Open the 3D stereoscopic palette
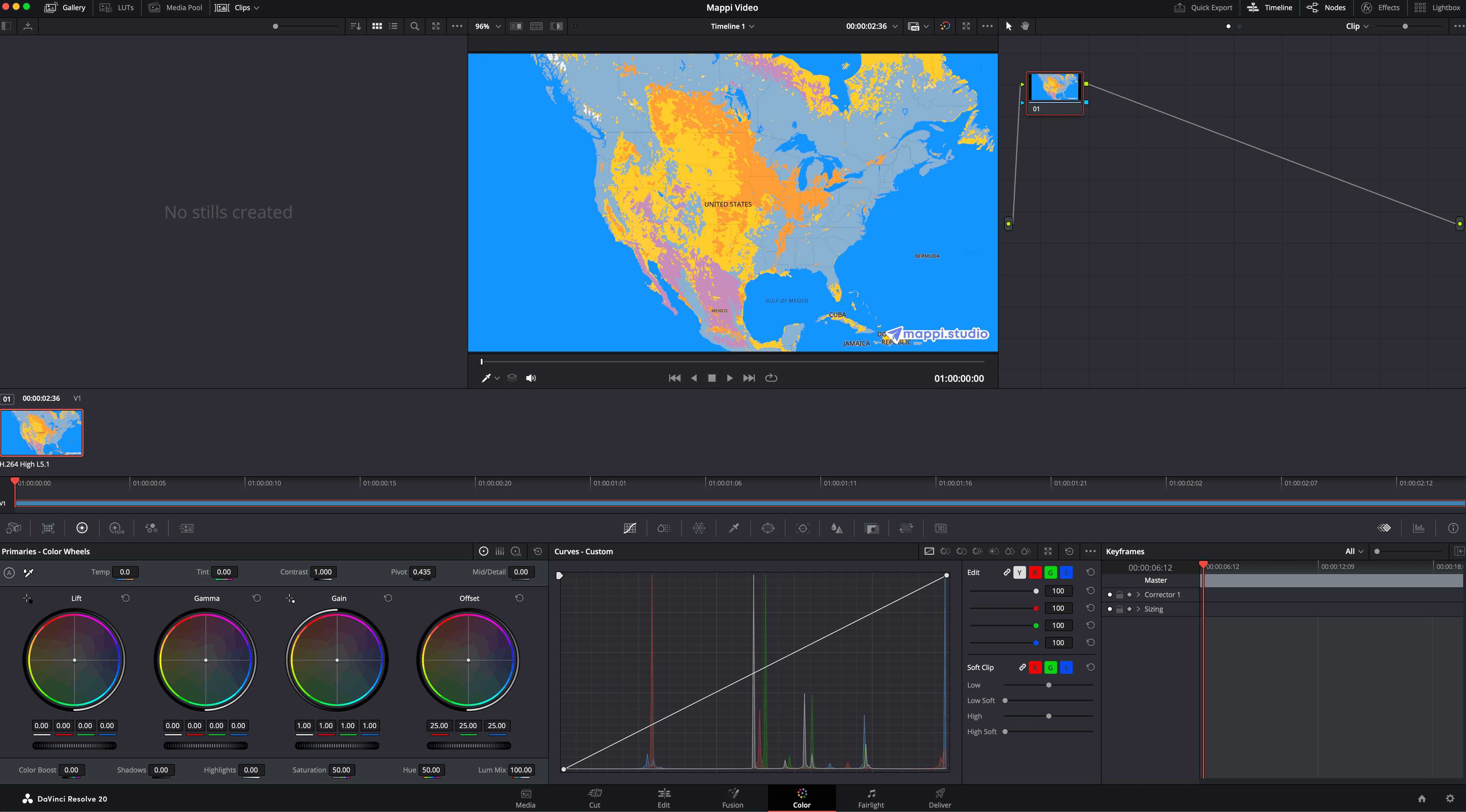Image resolution: width=1466 pixels, height=812 pixels. pyautogui.click(x=941, y=528)
